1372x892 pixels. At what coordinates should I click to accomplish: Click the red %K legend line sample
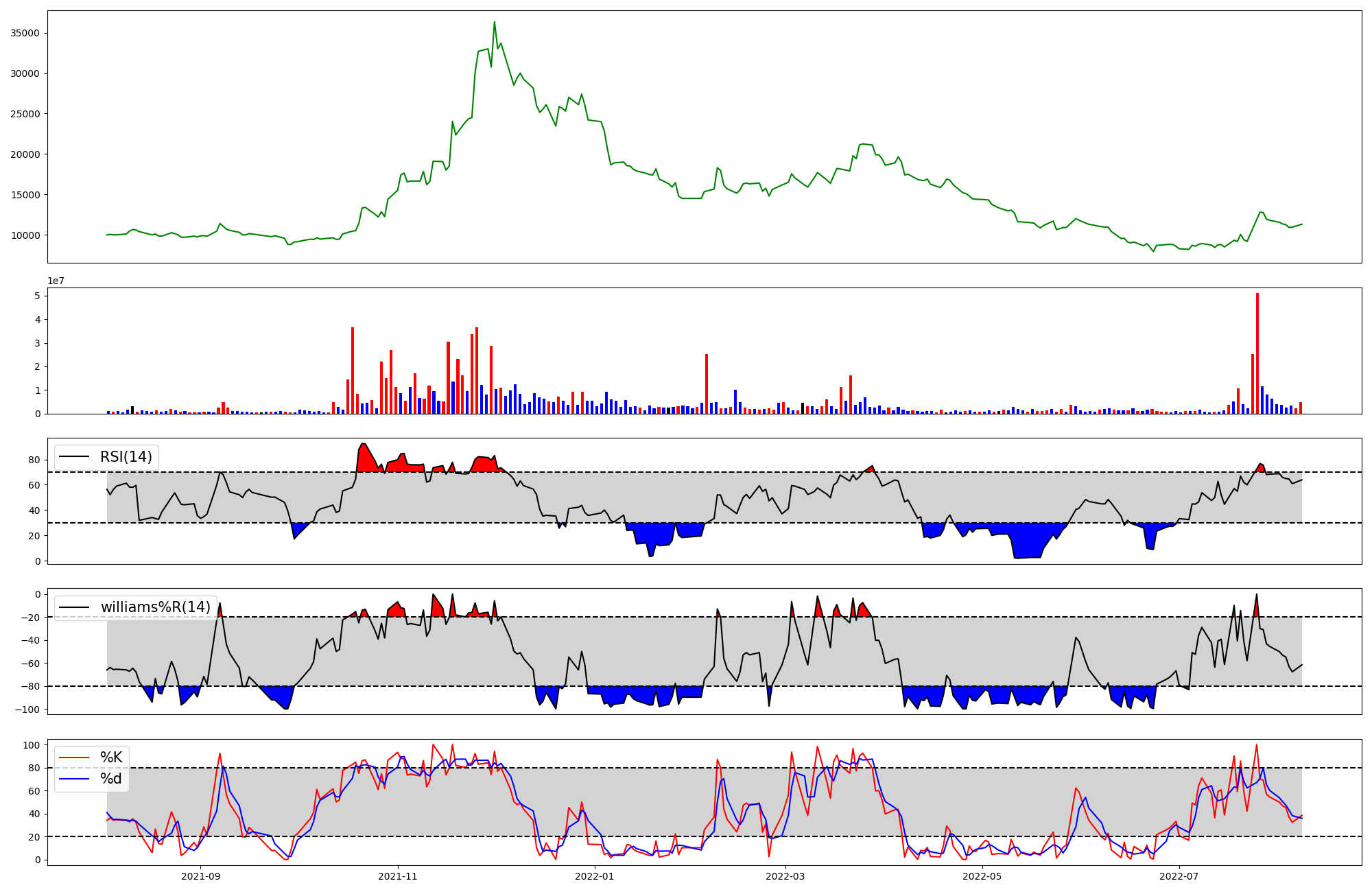[x=75, y=758]
